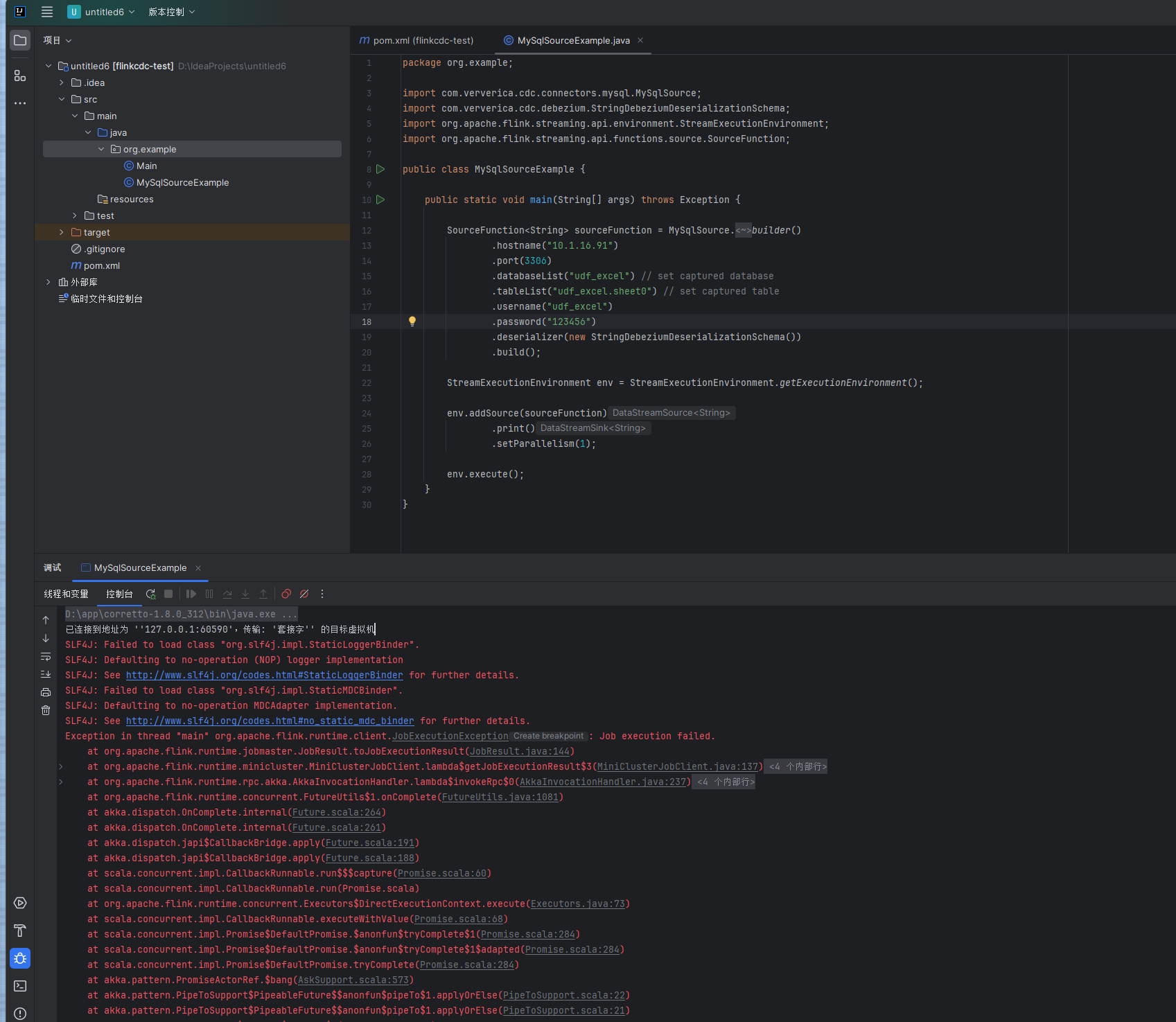Image resolution: width=1176 pixels, height=1022 pixels.
Task: Collapse the untitled6 root project node
Action: click(49, 66)
